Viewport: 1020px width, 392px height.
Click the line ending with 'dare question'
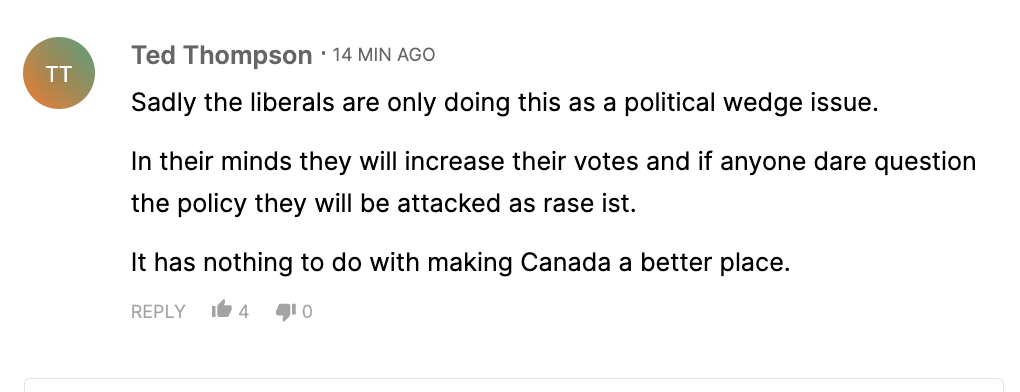click(x=554, y=161)
